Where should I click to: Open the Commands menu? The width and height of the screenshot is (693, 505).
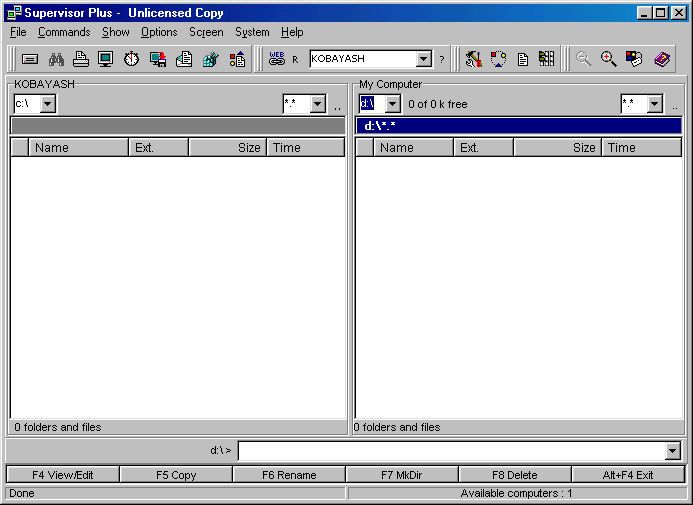(x=64, y=32)
